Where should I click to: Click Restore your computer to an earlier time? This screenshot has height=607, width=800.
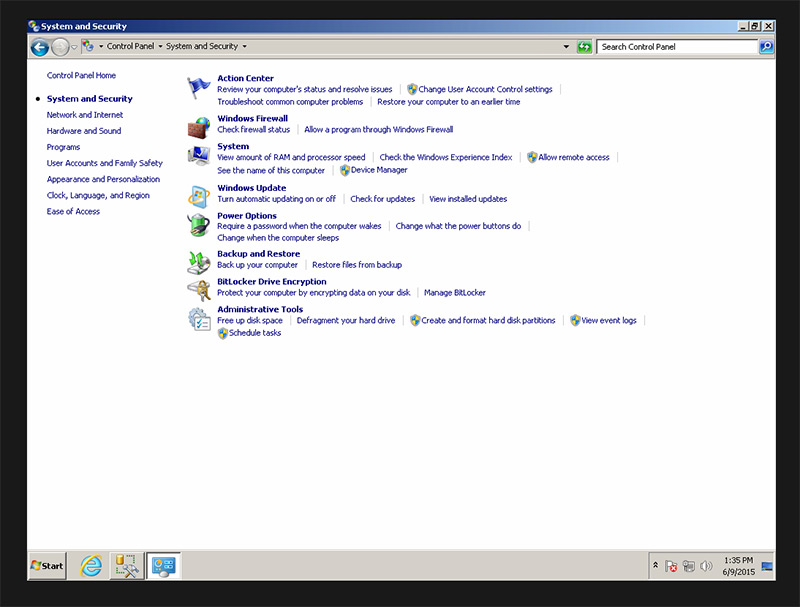pyautogui.click(x=448, y=102)
